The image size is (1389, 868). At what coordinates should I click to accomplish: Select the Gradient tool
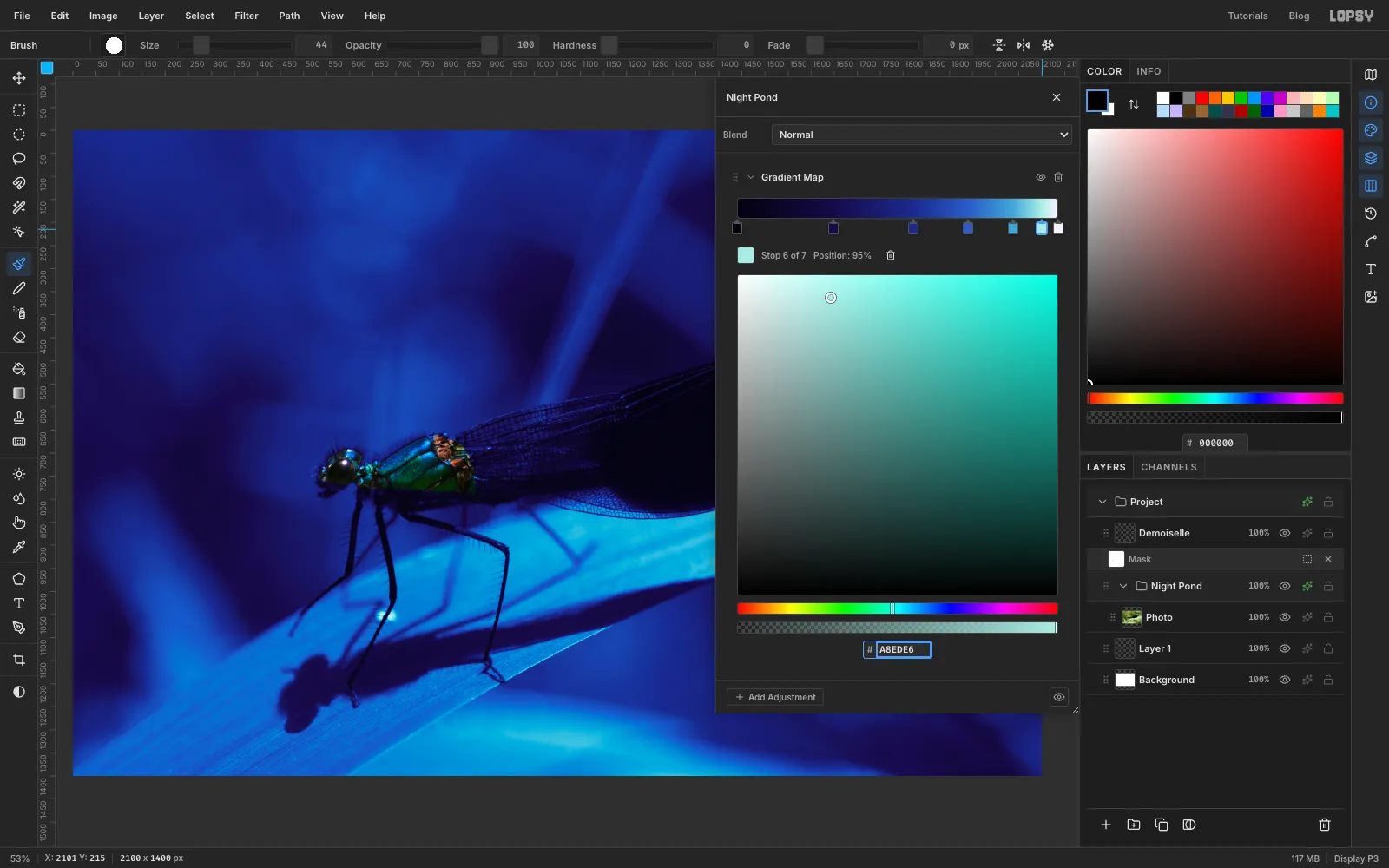point(19,393)
